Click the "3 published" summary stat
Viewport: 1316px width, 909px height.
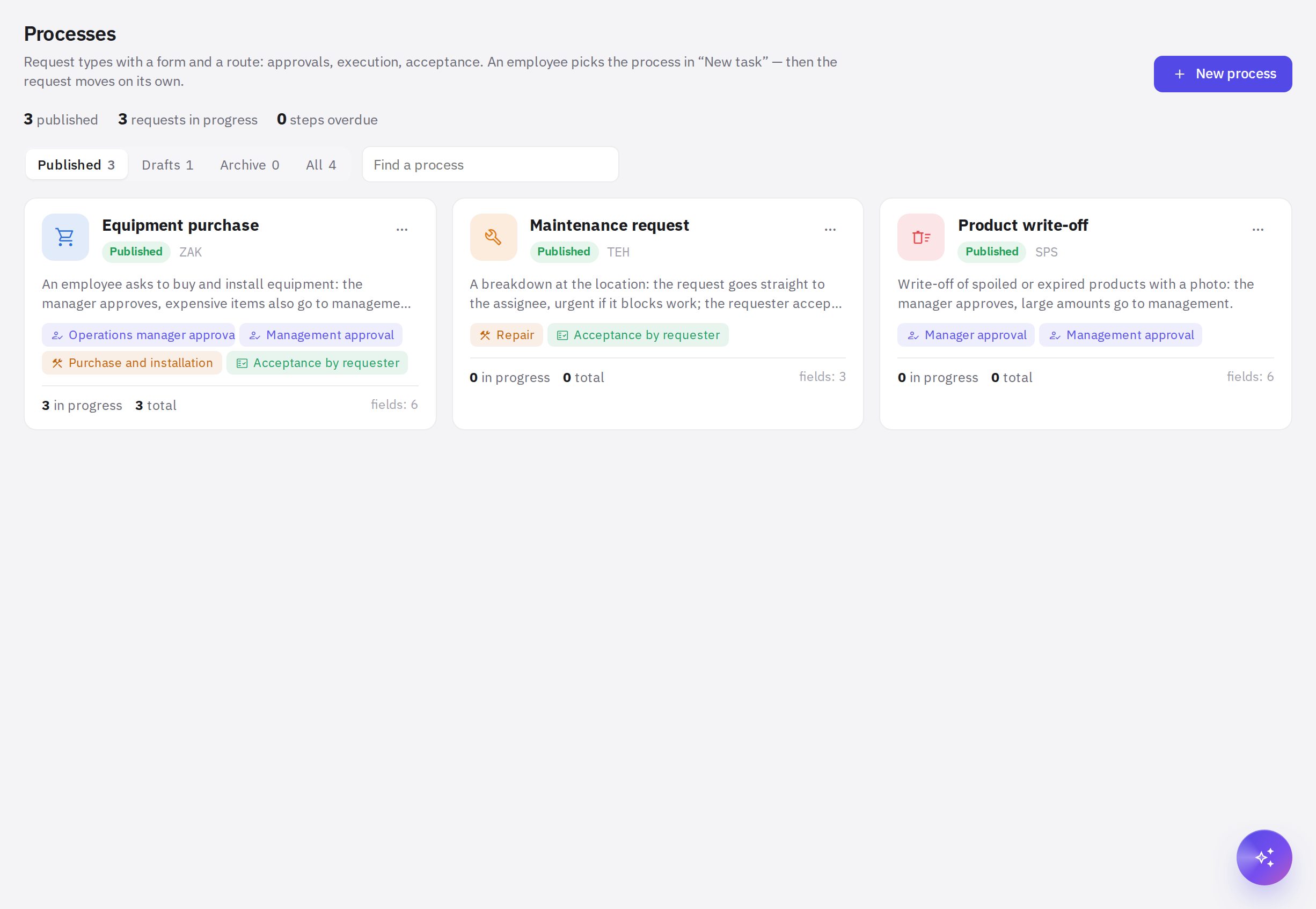tap(61, 120)
